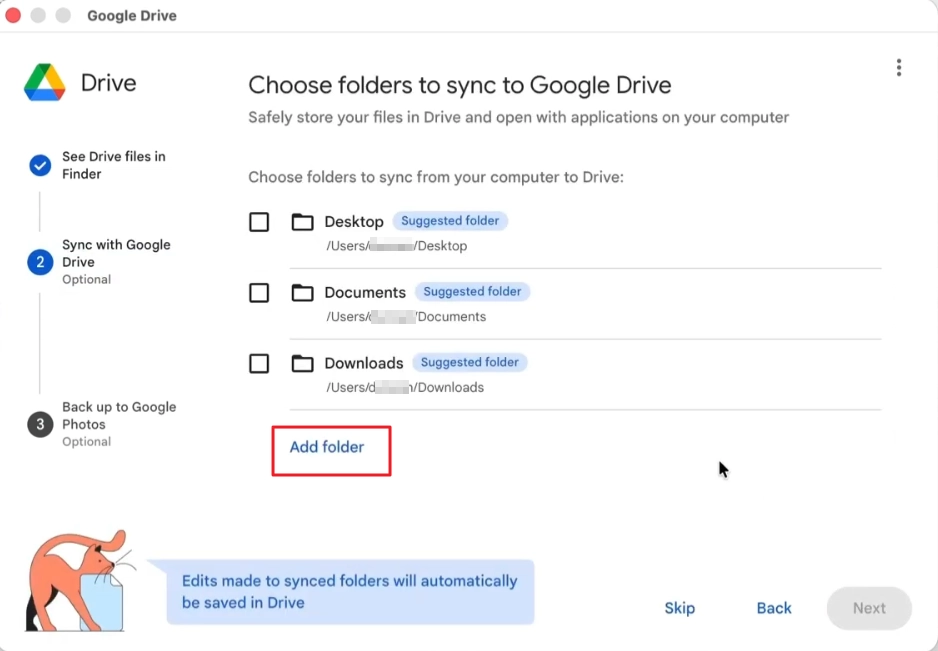Click the Desktop 'Suggested folder' badge
The height and width of the screenshot is (651, 938).
point(450,221)
